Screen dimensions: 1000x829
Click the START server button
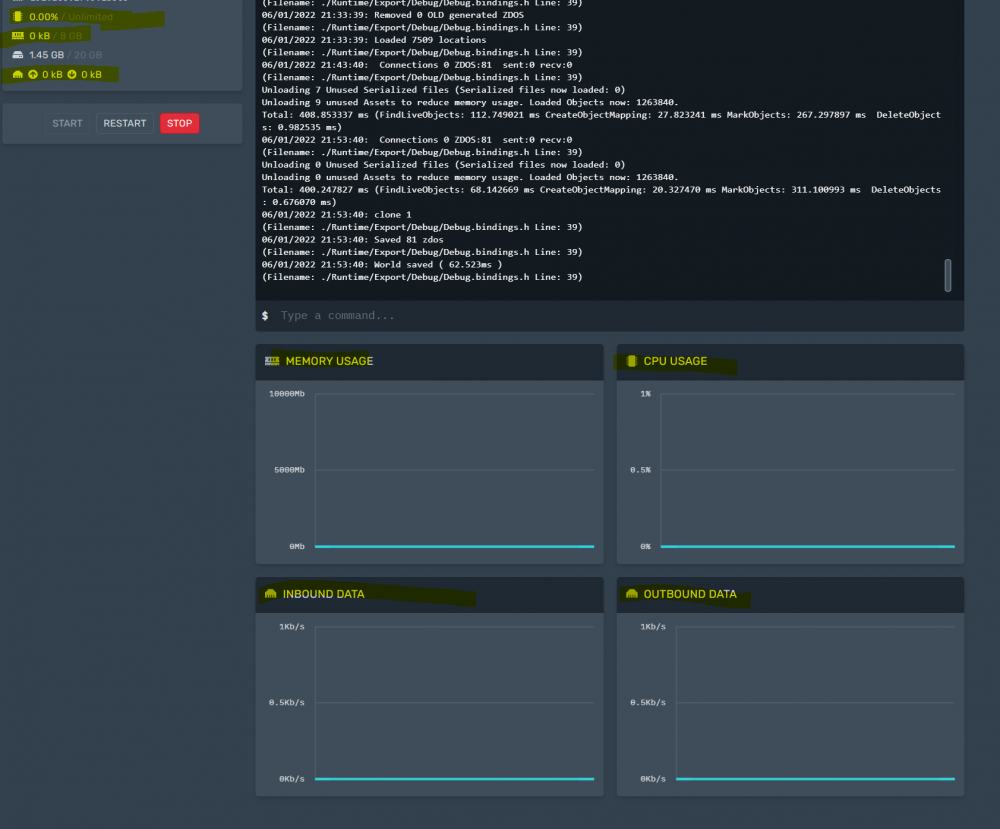[x=67, y=123]
